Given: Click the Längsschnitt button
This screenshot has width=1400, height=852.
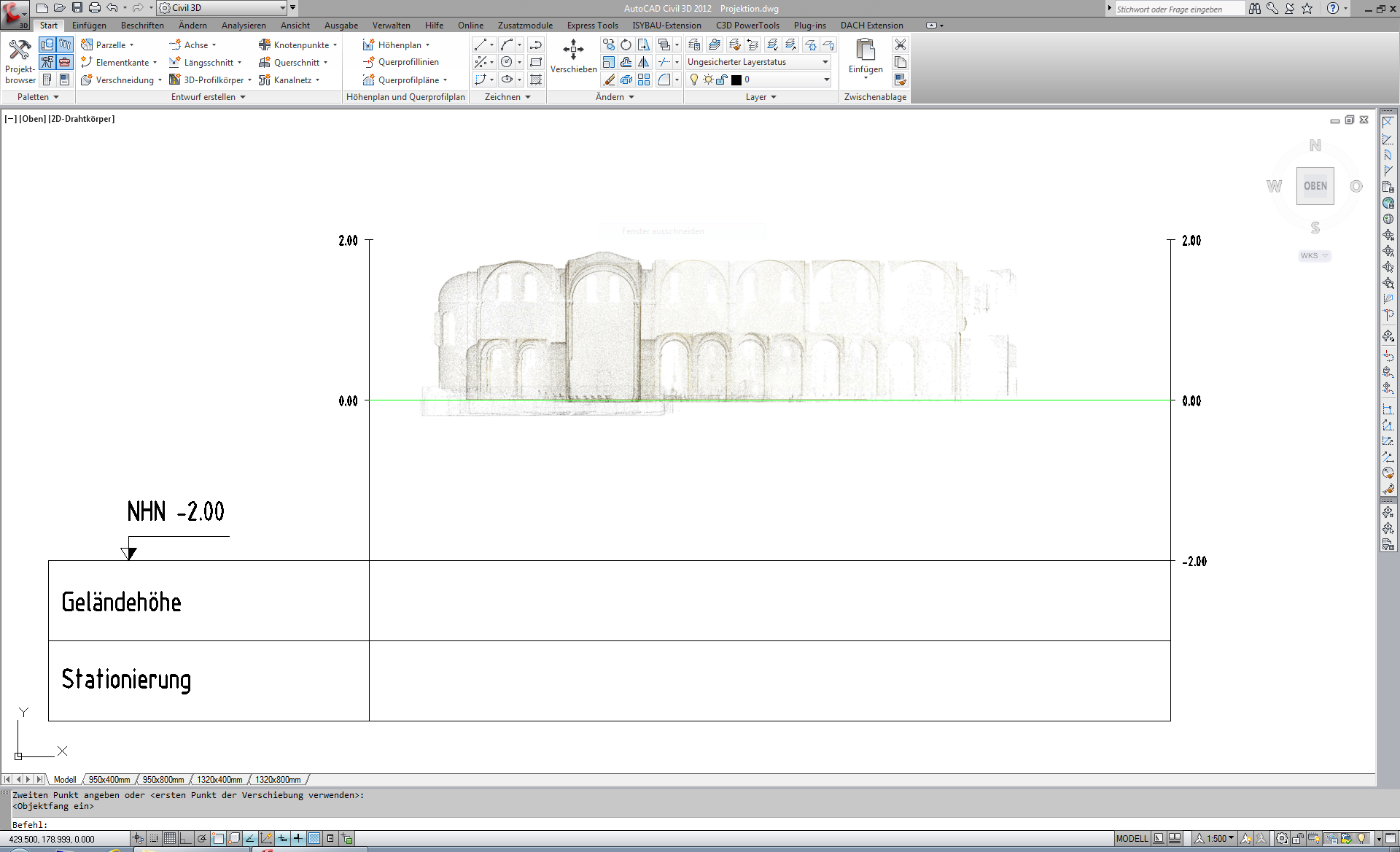Looking at the screenshot, I should coord(205,62).
